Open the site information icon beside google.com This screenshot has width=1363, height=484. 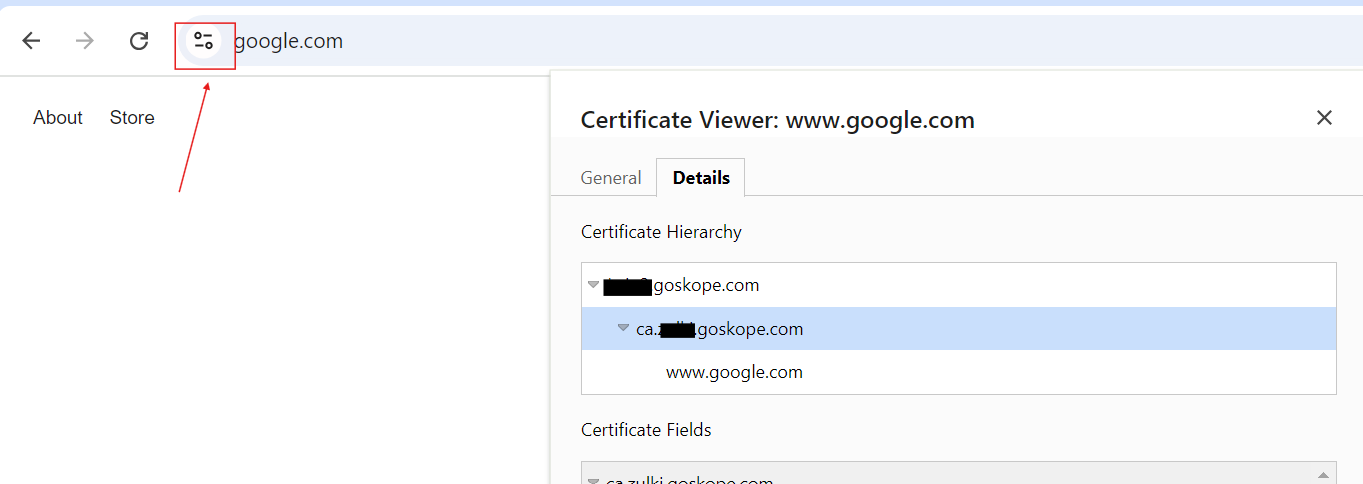pos(204,41)
